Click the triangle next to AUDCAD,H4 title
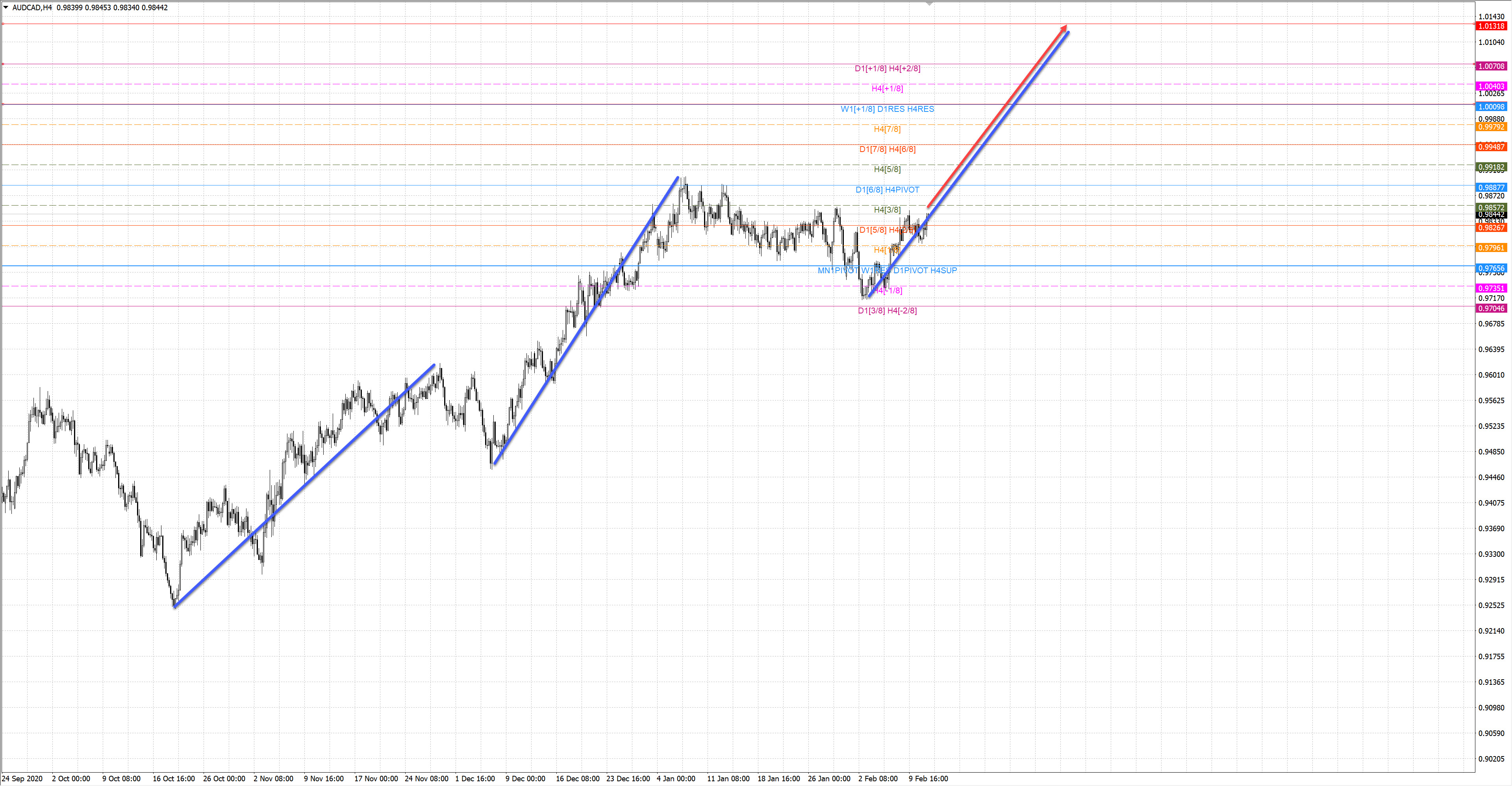The width and height of the screenshot is (1512, 786). [x=6, y=7]
